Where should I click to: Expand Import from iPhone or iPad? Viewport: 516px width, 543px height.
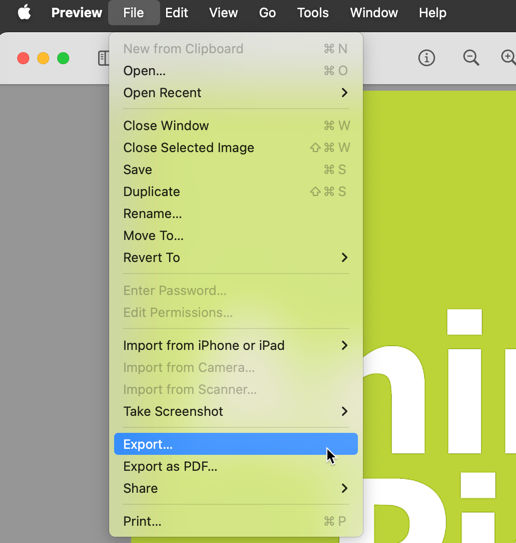tap(236, 346)
